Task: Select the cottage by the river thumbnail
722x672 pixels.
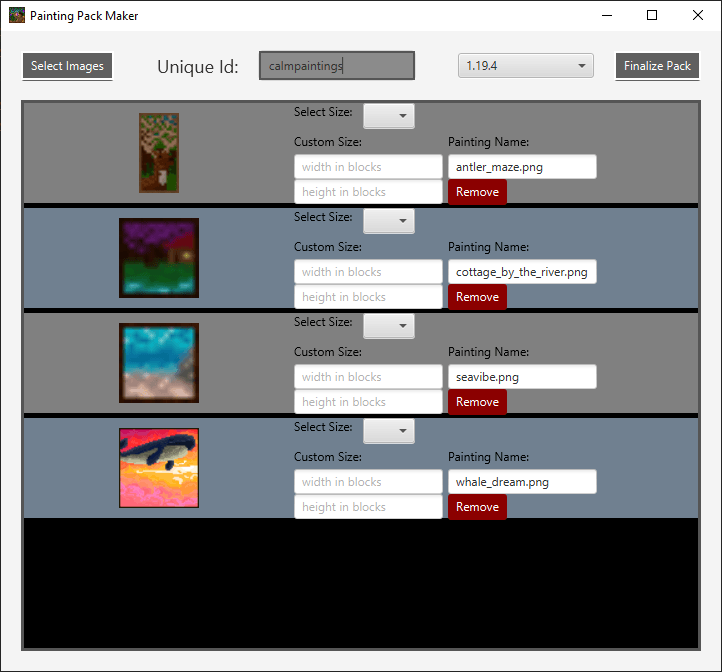Action: click(x=159, y=258)
